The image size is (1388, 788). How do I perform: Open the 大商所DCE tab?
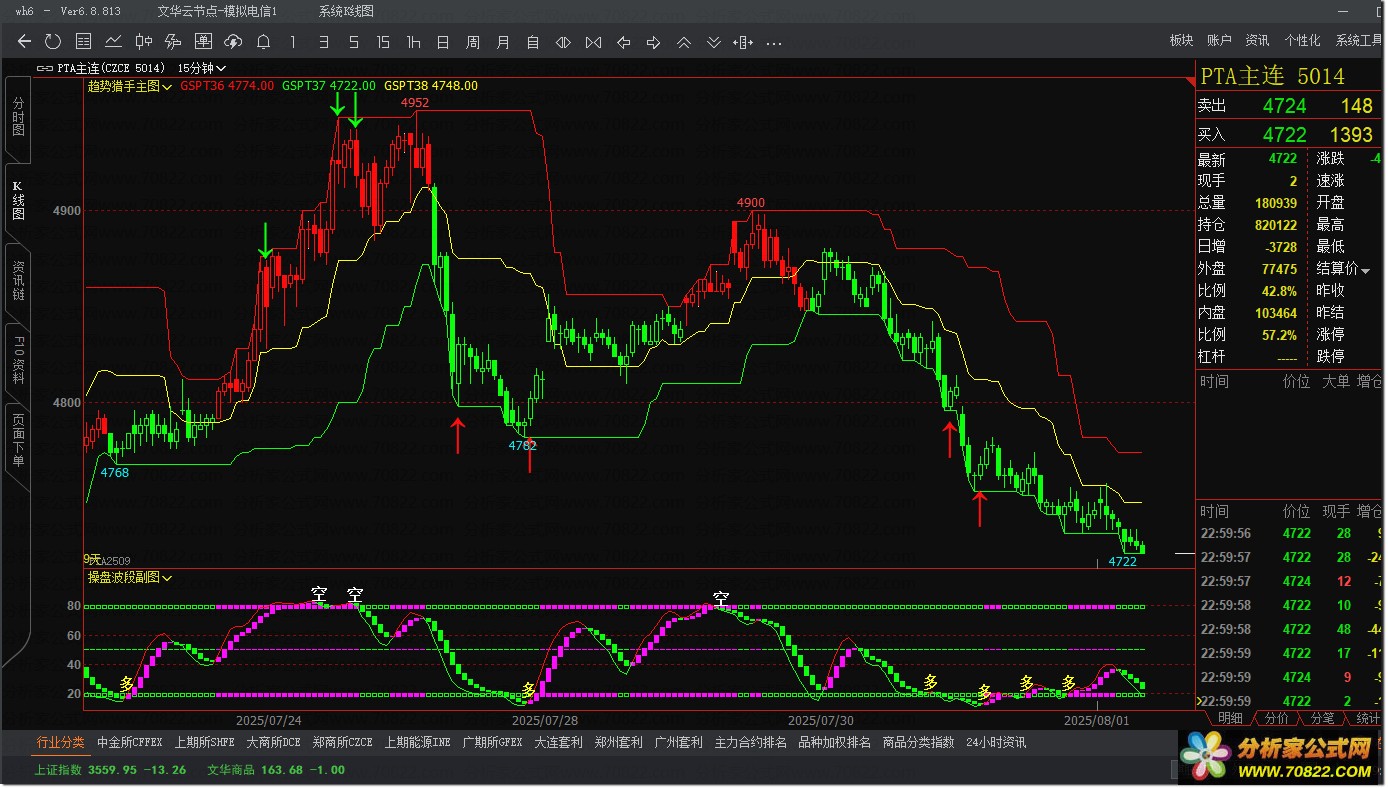273,743
